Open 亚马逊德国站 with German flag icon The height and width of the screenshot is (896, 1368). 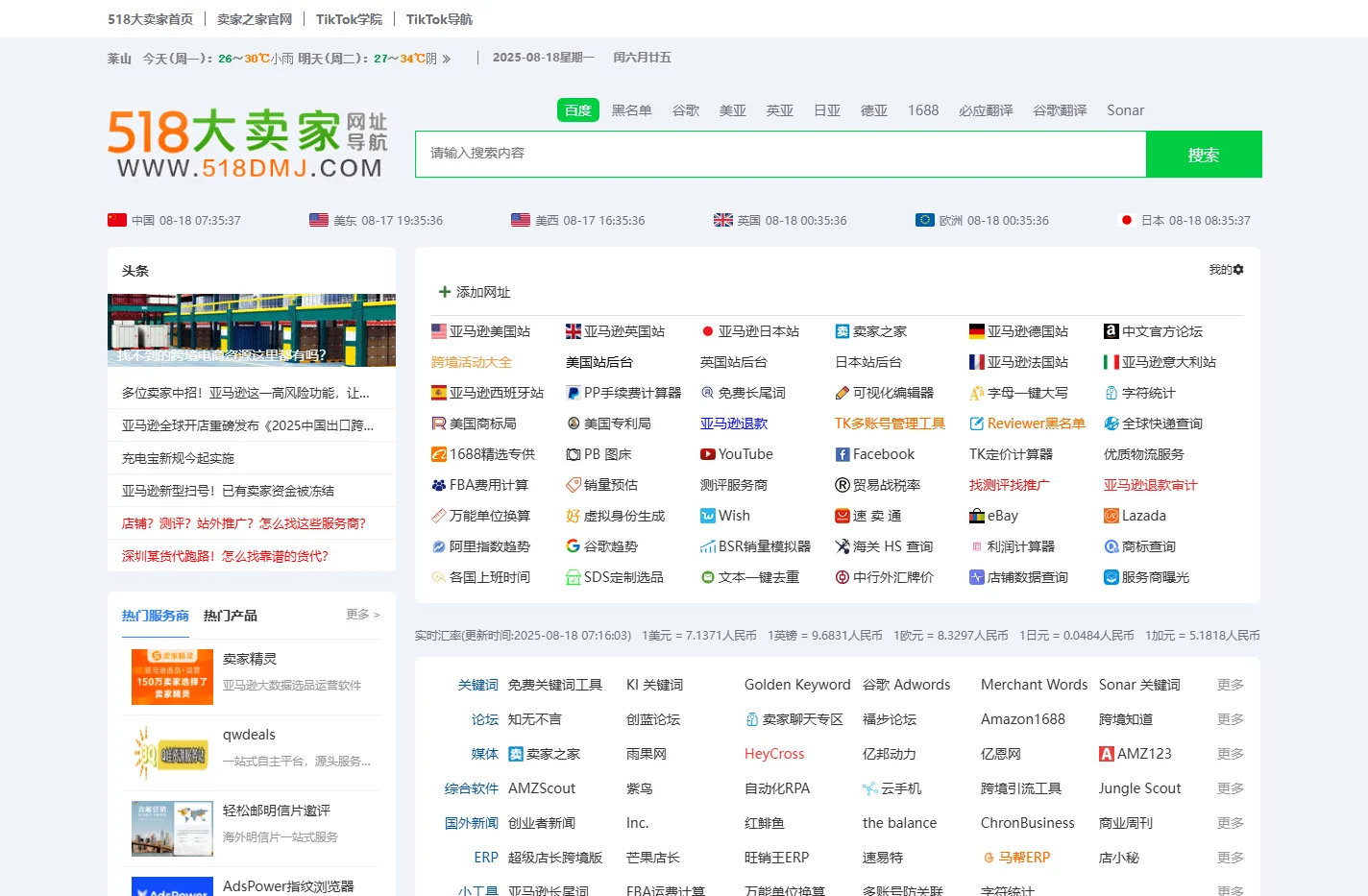point(1018,331)
